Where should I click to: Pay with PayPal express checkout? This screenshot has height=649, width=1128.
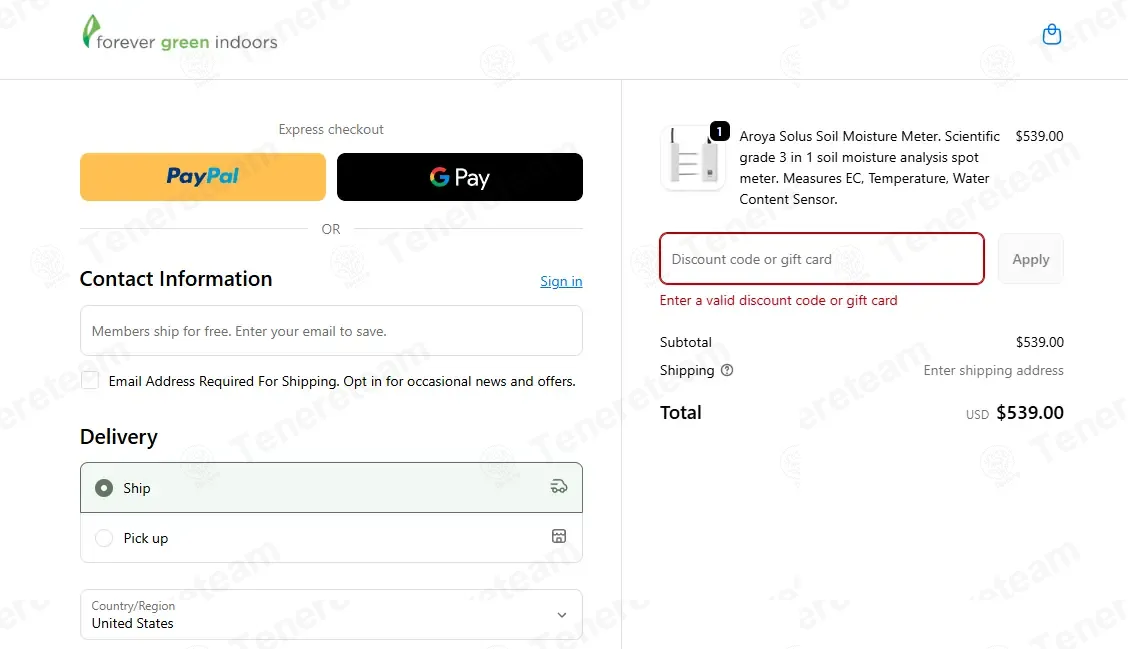point(203,177)
